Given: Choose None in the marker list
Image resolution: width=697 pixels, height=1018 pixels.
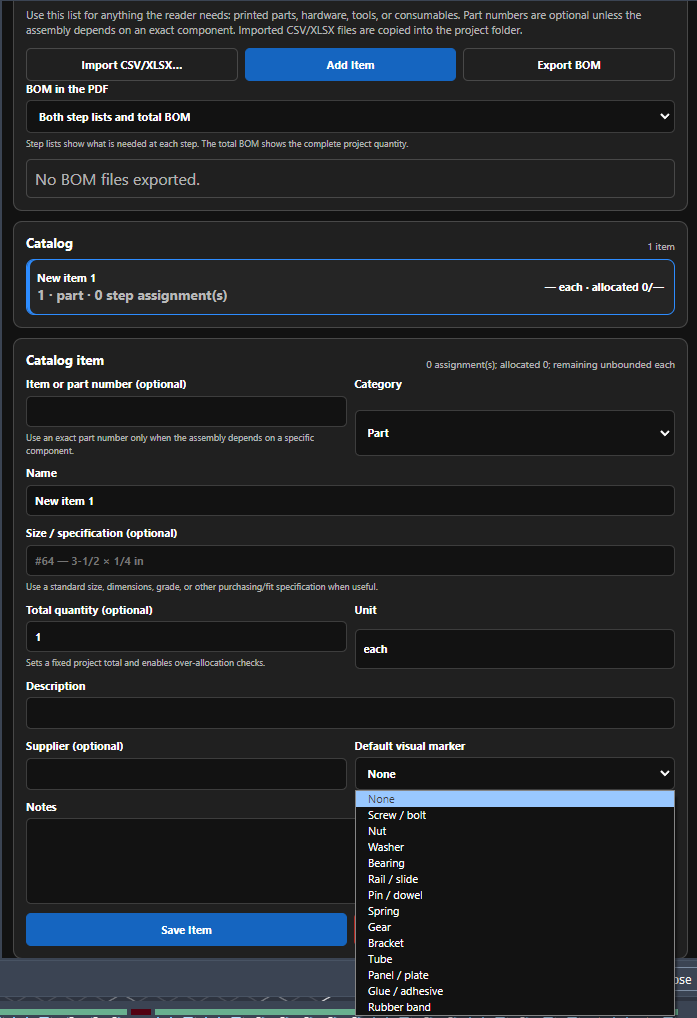Looking at the screenshot, I should point(515,799).
